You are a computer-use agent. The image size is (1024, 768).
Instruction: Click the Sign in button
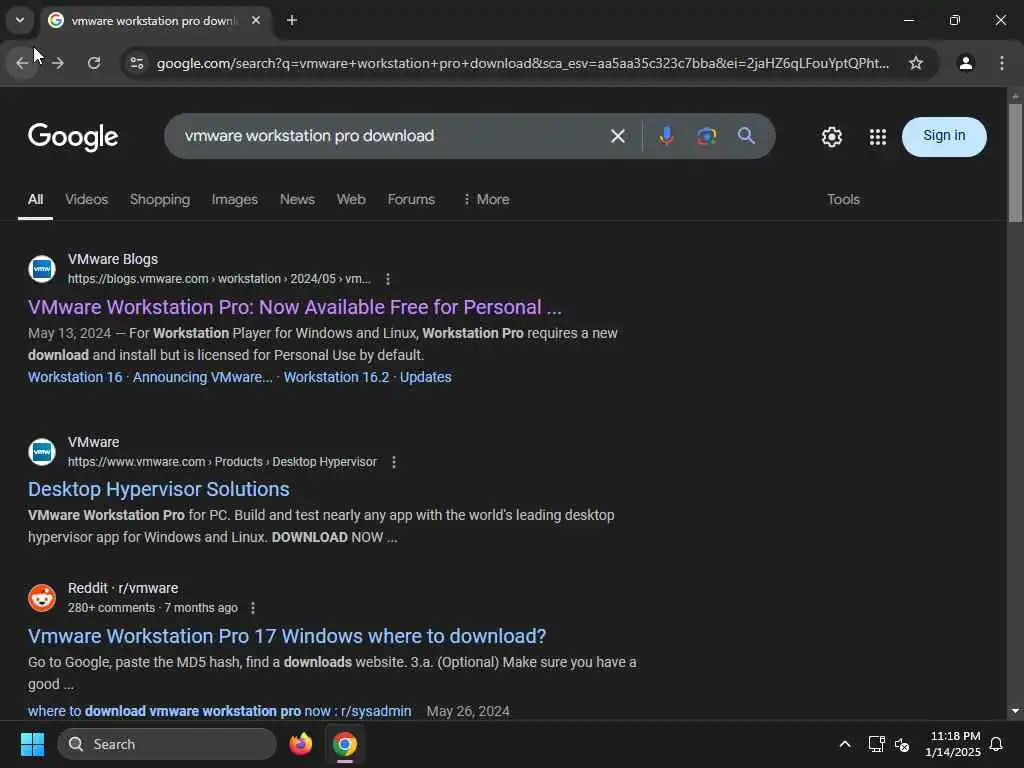click(944, 136)
